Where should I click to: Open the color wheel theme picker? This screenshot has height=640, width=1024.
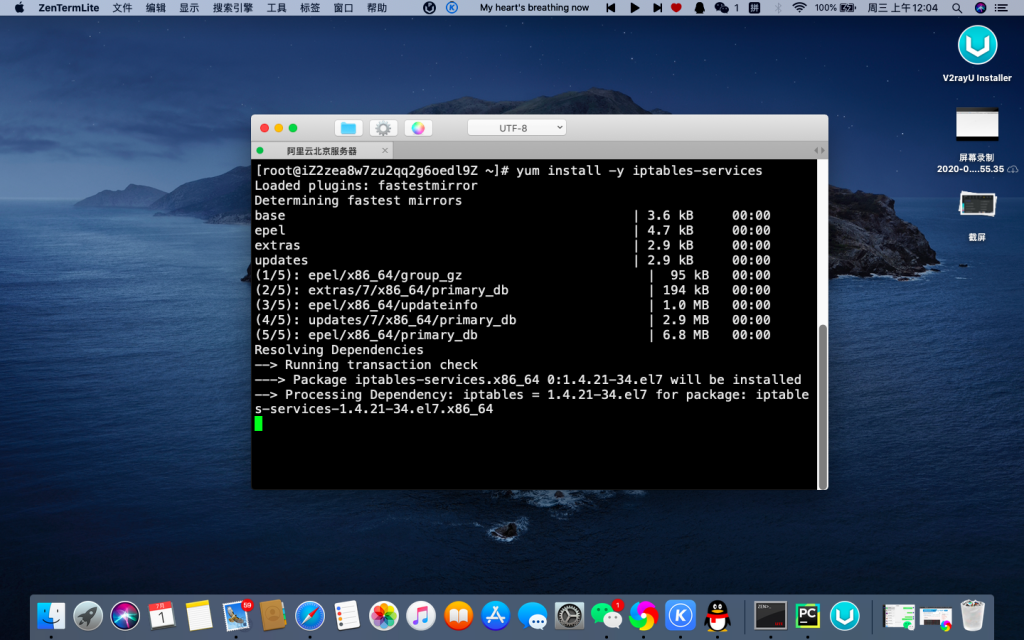pyautogui.click(x=418, y=128)
